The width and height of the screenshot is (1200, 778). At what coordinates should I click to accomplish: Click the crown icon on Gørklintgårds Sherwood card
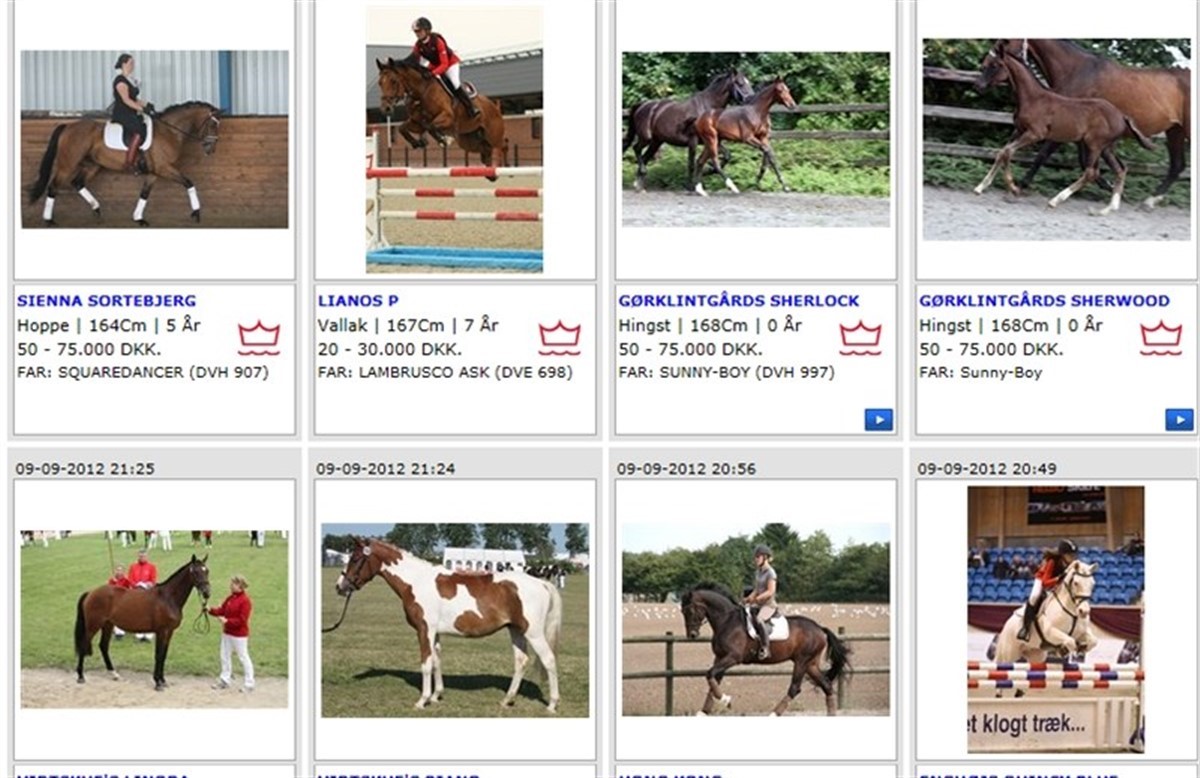[x=1161, y=338]
